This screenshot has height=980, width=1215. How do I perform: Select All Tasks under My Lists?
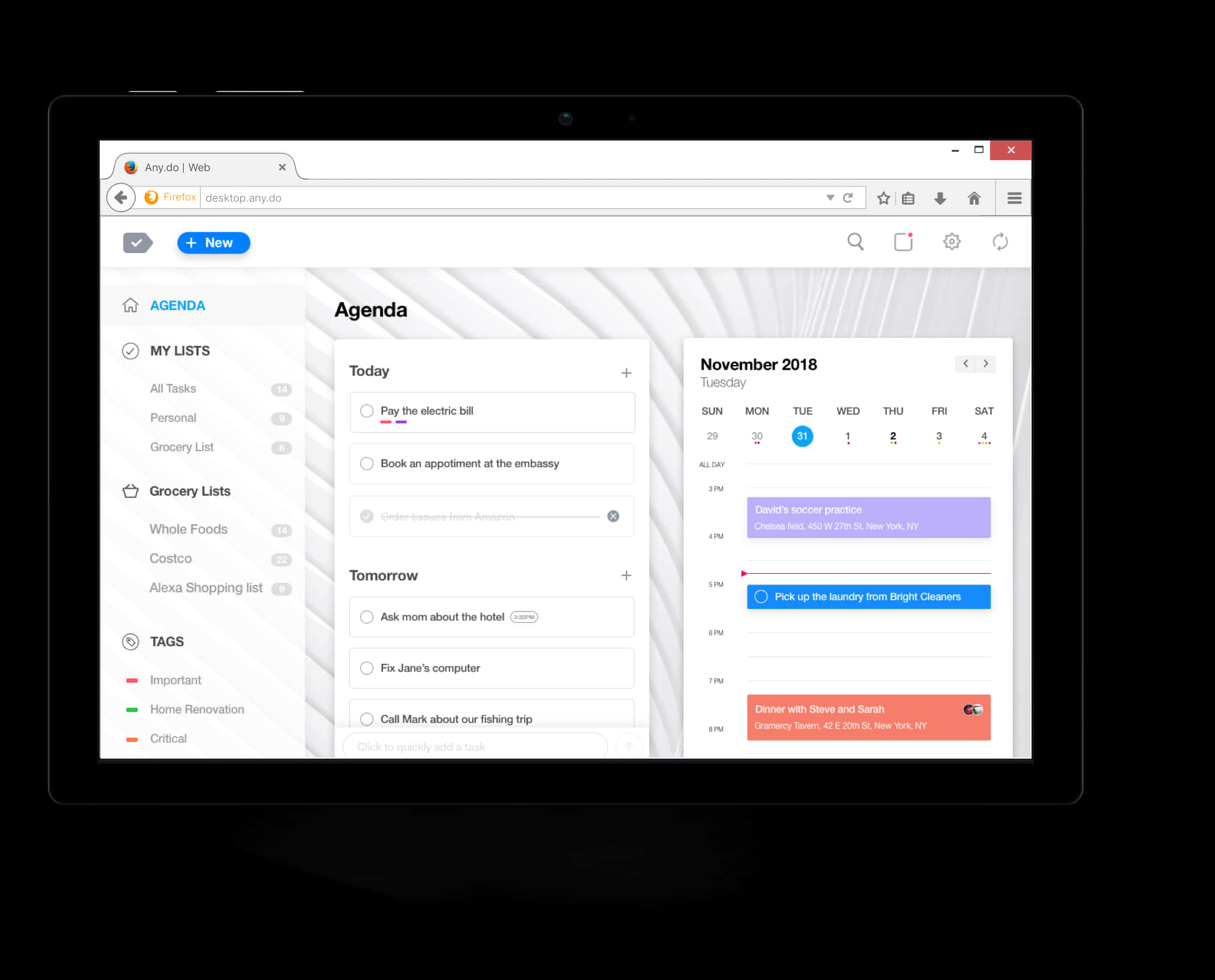pos(173,388)
